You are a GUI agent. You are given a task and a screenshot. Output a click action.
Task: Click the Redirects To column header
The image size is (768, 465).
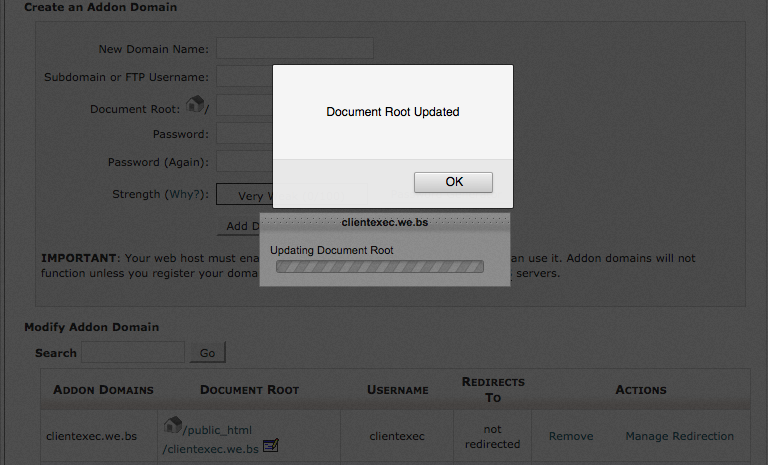(493, 390)
